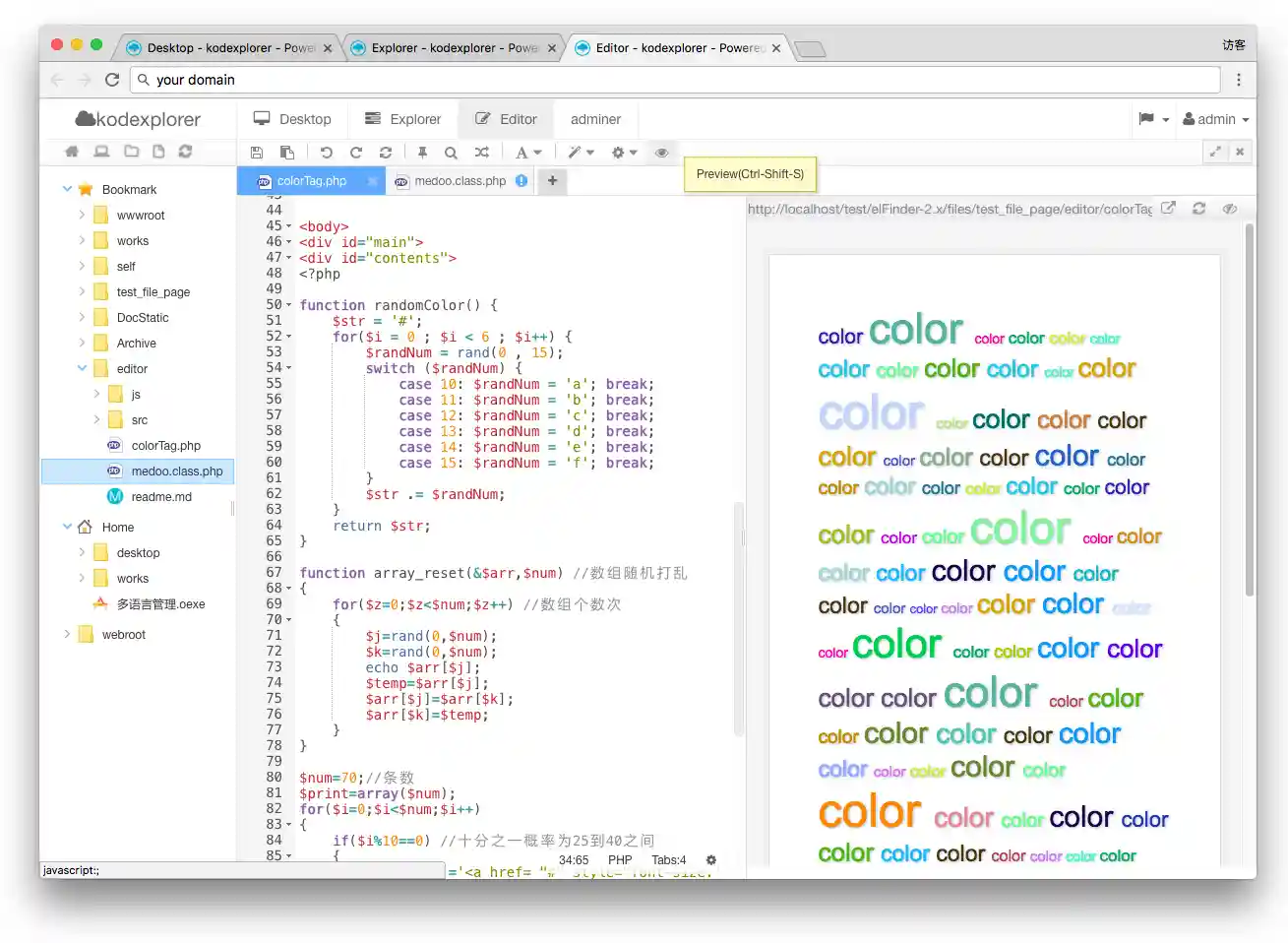Image resolution: width=1288 pixels, height=943 pixels.
Task: Hide the preview pane using crossed-eye icon
Action: (x=1229, y=209)
